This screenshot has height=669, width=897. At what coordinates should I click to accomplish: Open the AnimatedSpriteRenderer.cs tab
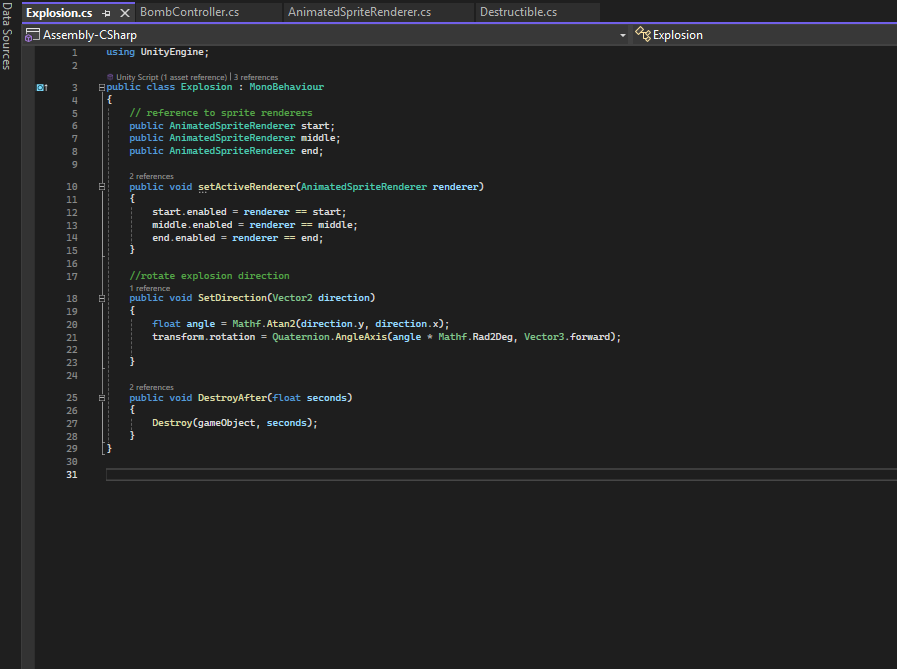[359, 12]
